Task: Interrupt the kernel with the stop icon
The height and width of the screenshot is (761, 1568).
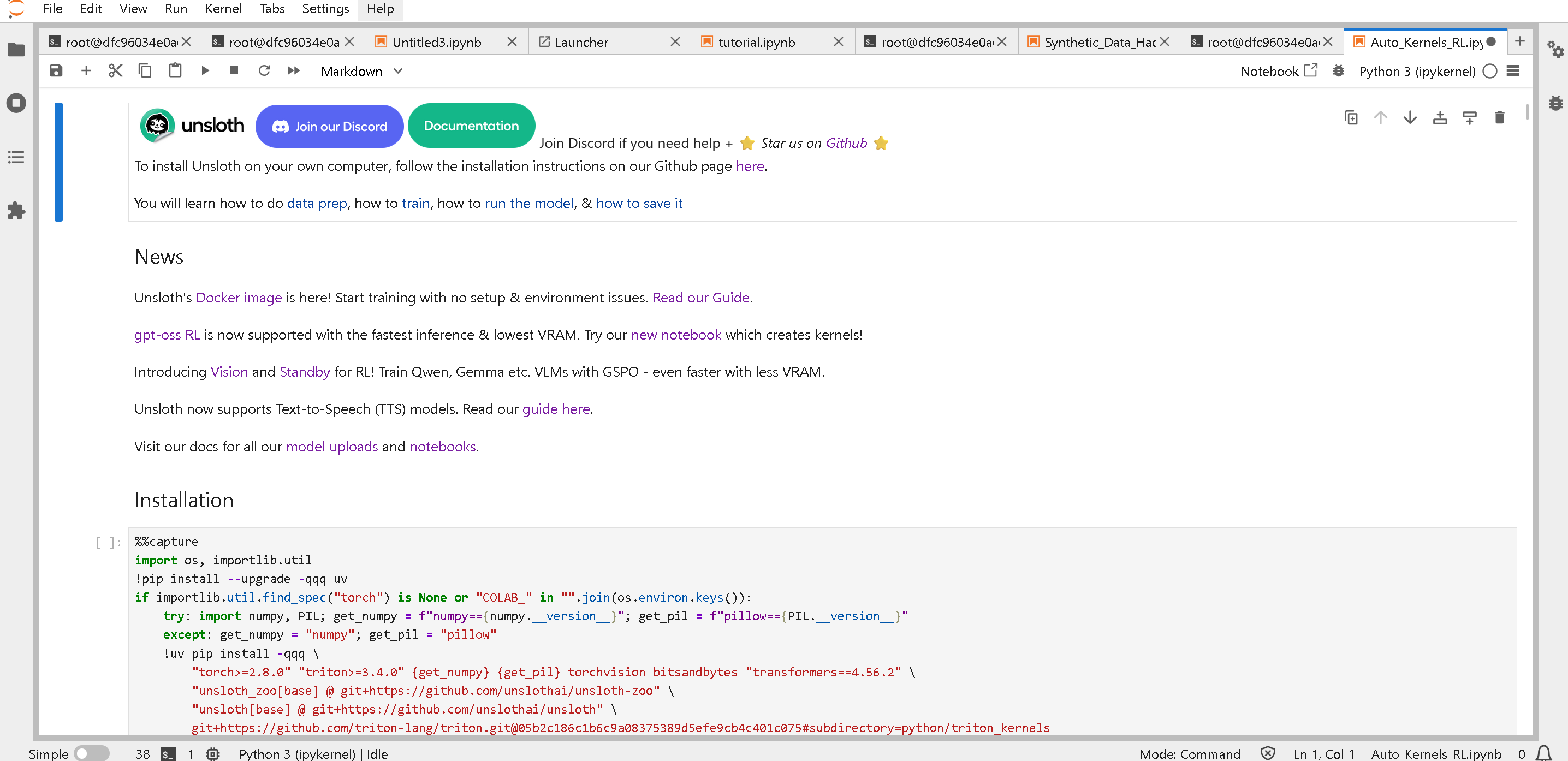Action: [234, 71]
